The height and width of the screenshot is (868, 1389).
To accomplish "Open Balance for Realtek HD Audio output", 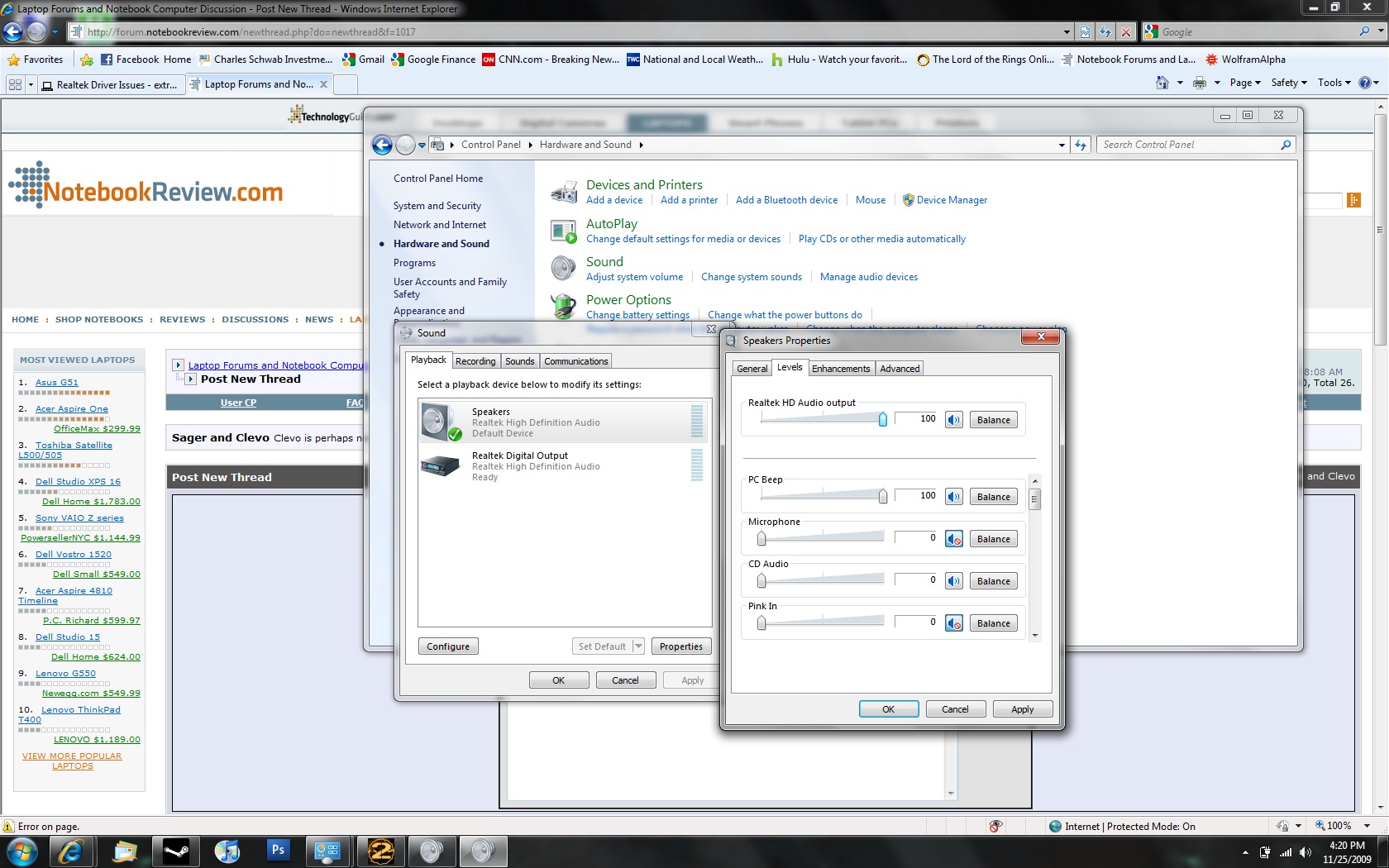I will point(994,420).
